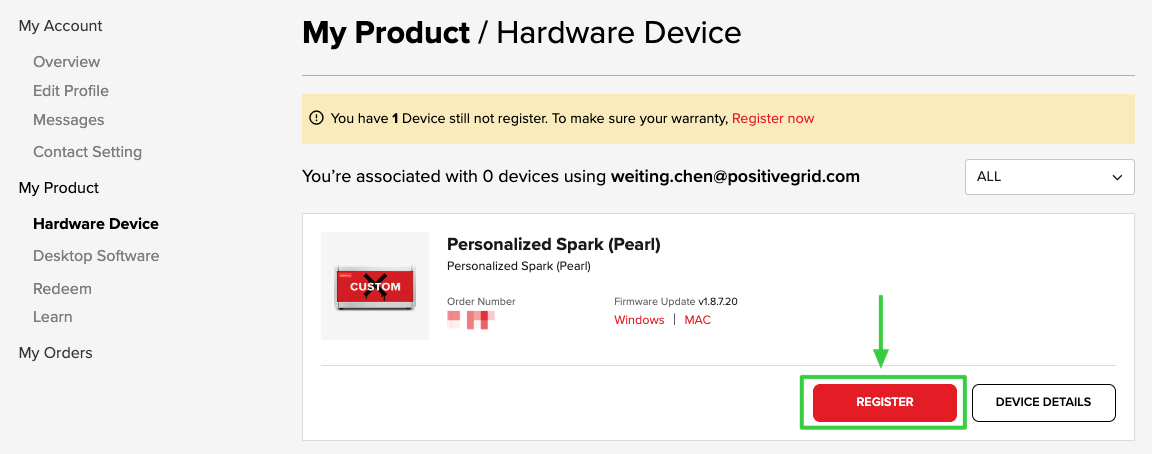Open Desktop Software section
1152x454 pixels.
(96, 256)
